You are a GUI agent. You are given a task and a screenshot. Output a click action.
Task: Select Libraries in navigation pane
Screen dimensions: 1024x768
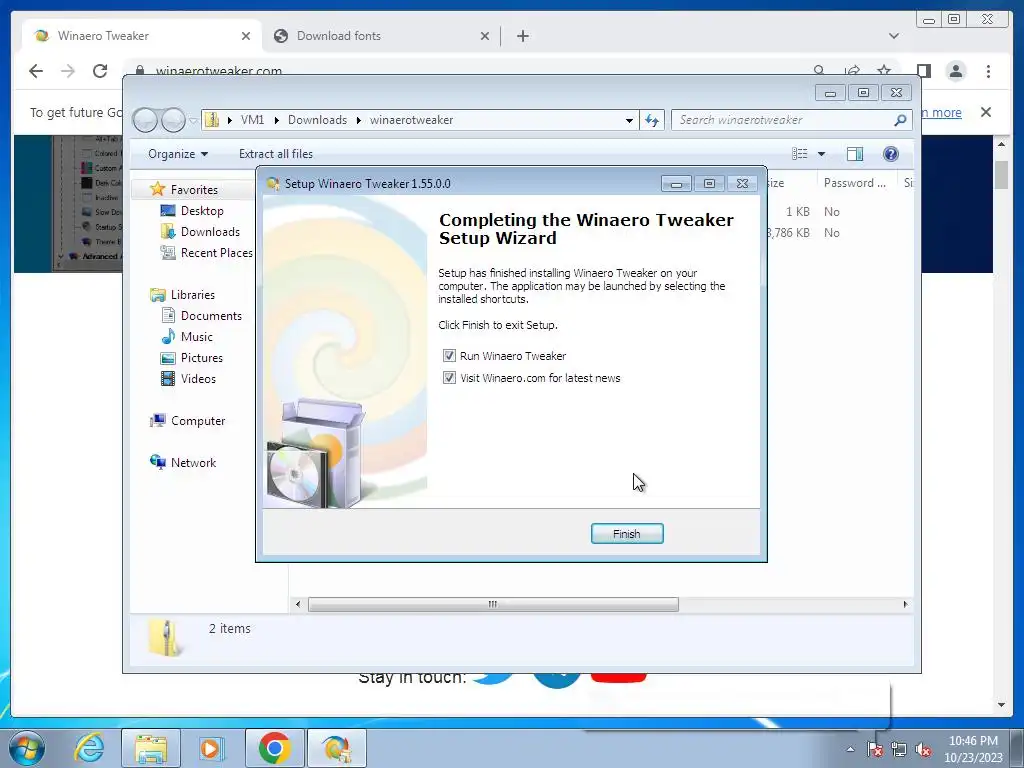pos(193,295)
